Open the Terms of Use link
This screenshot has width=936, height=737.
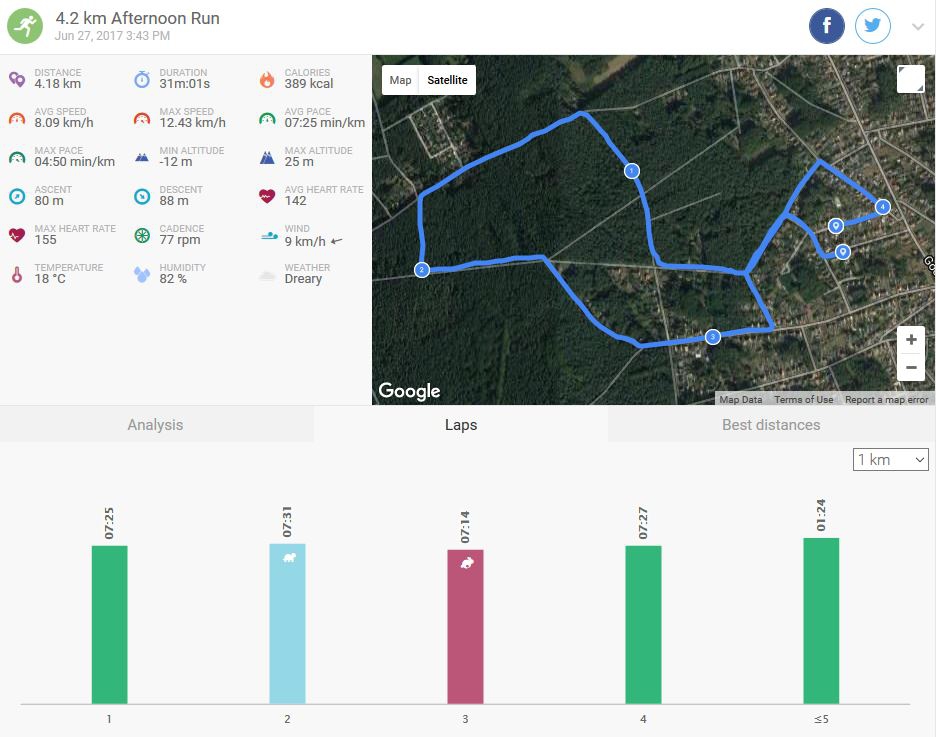pos(803,400)
